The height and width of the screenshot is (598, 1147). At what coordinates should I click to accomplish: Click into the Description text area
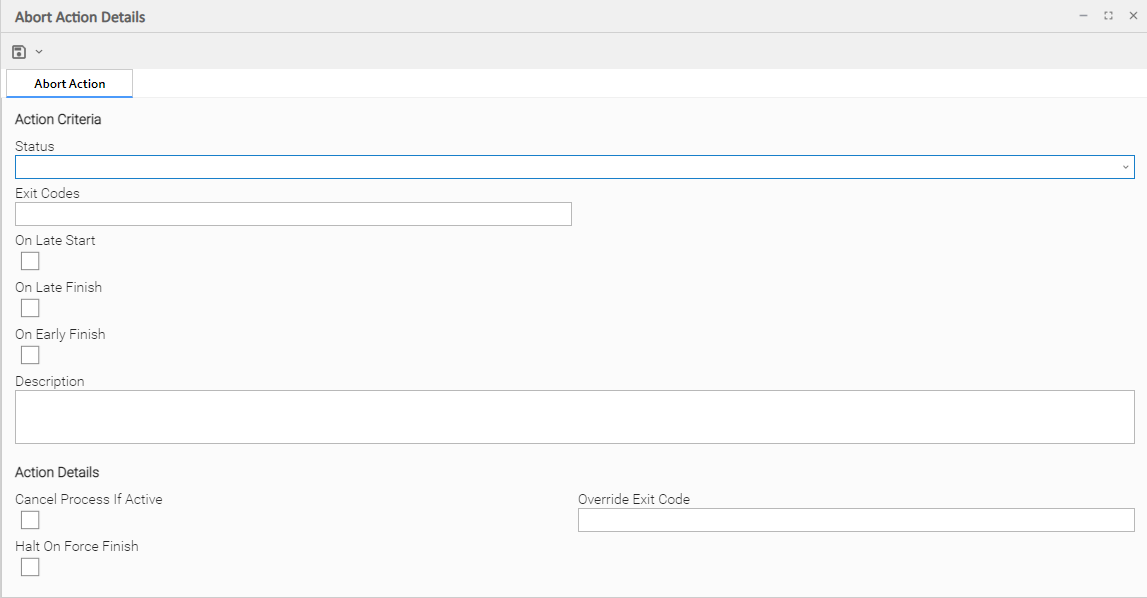point(574,417)
